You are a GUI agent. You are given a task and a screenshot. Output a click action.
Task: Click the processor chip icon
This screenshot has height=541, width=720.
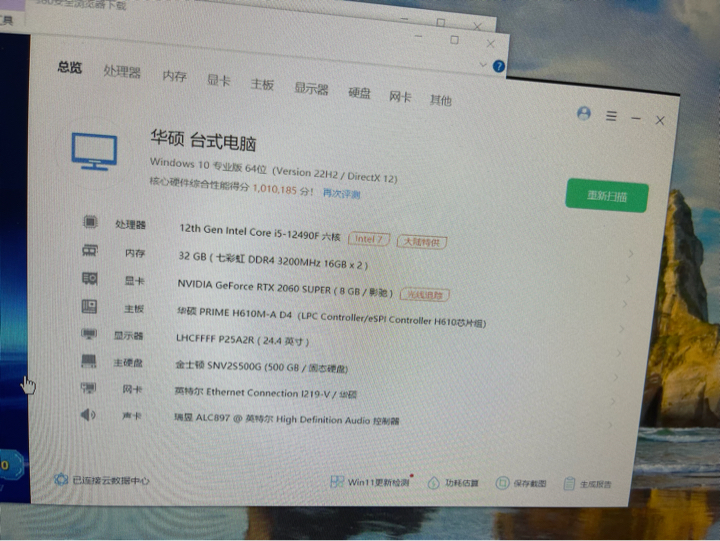(x=90, y=222)
